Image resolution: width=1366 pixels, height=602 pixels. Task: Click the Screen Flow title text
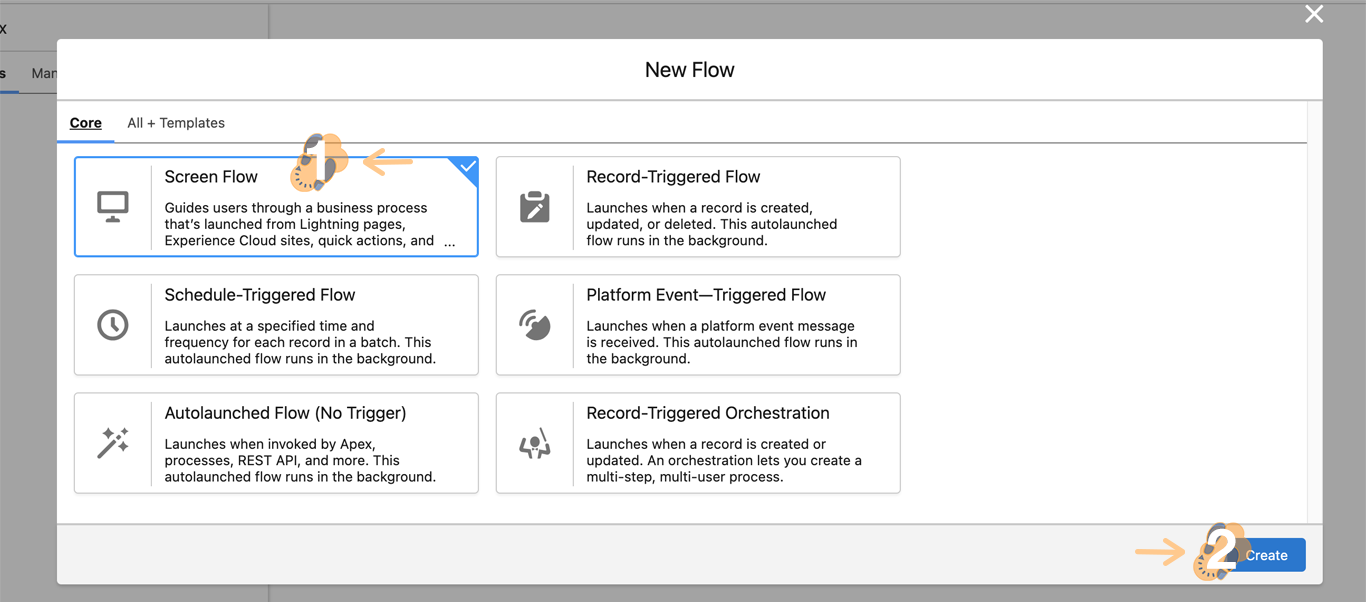click(x=211, y=177)
